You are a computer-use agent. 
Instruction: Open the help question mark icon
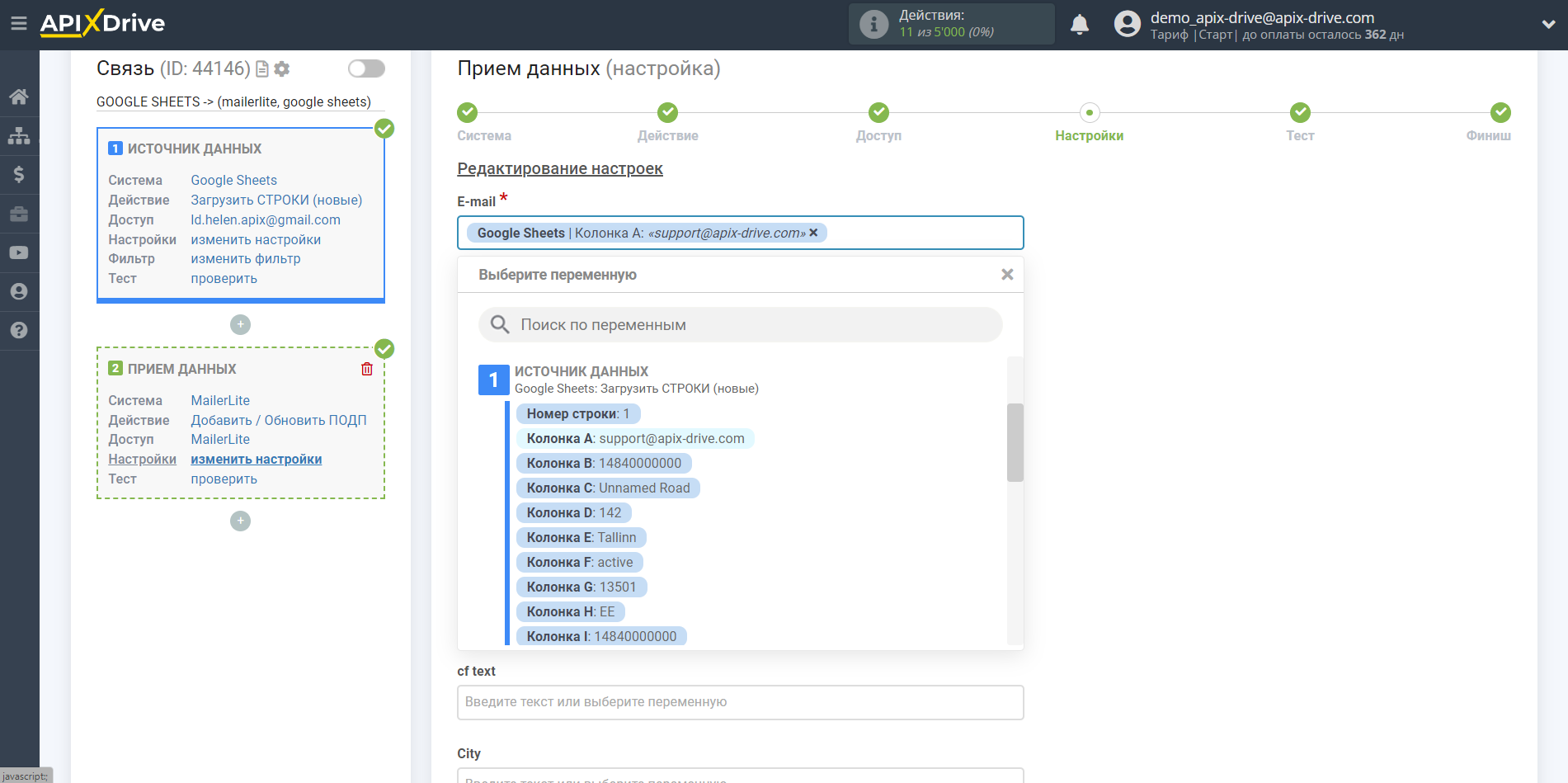pos(19,330)
